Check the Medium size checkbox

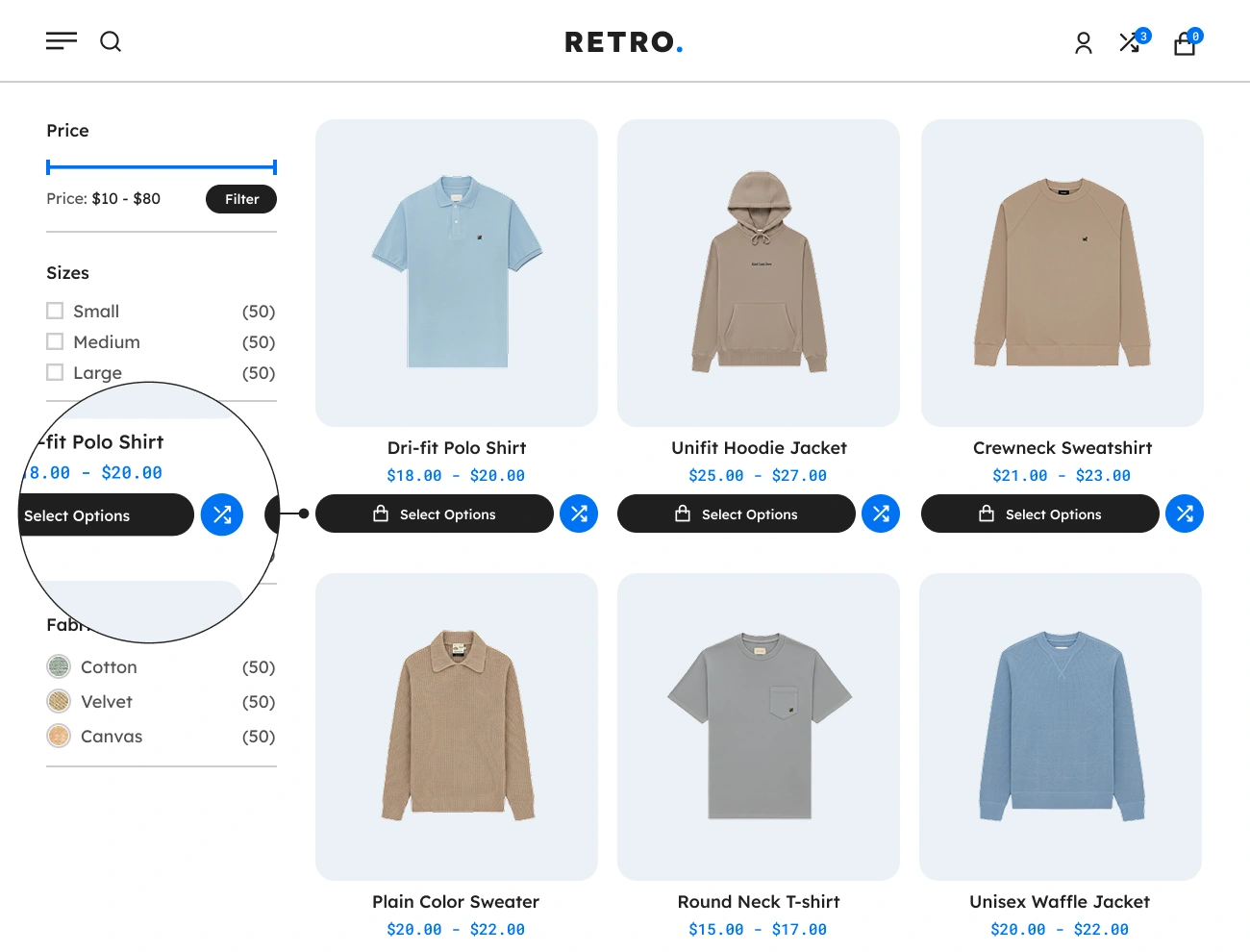pyautogui.click(x=55, y=341)
